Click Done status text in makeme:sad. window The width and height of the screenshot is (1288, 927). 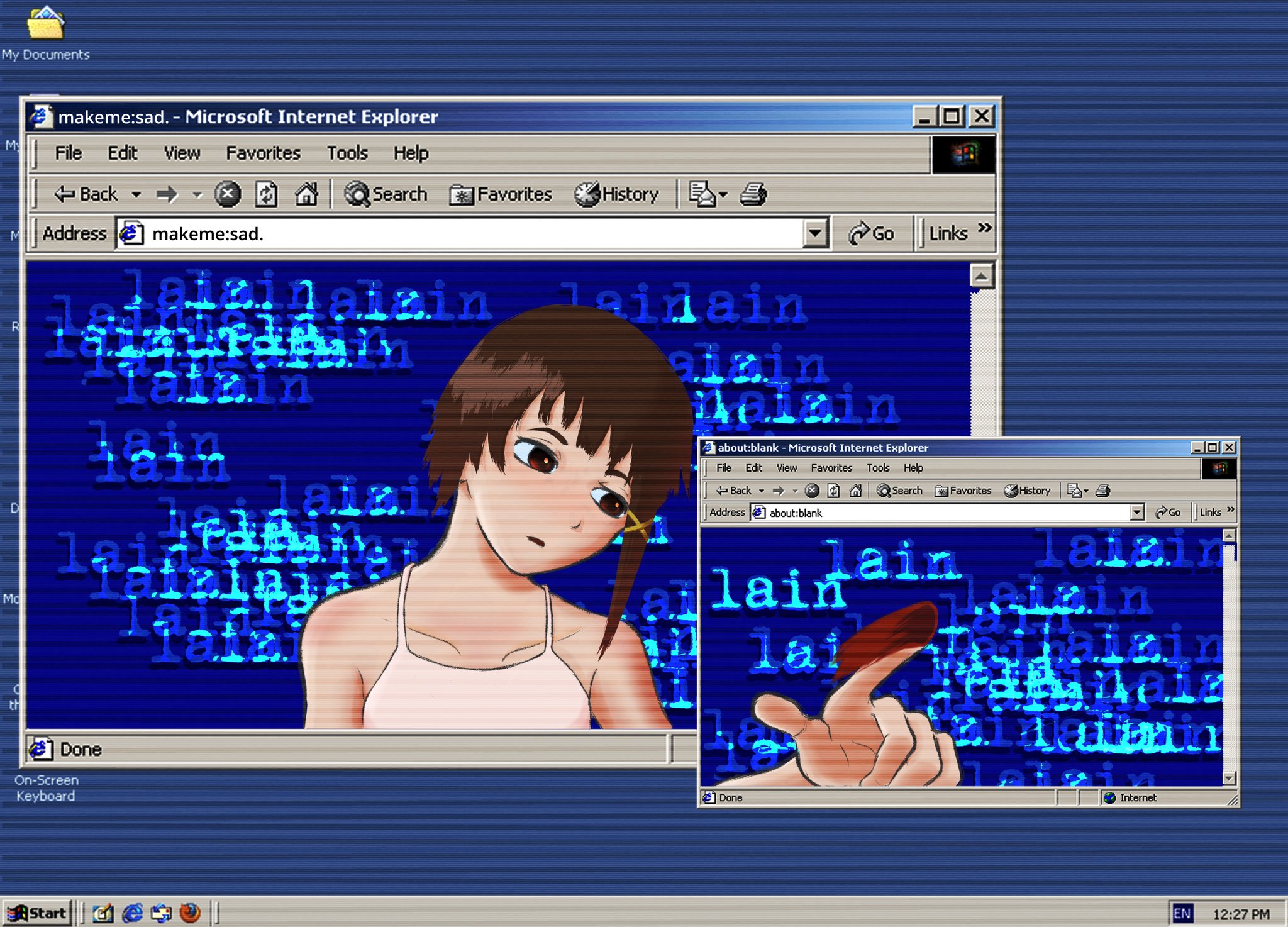point(80,750)
